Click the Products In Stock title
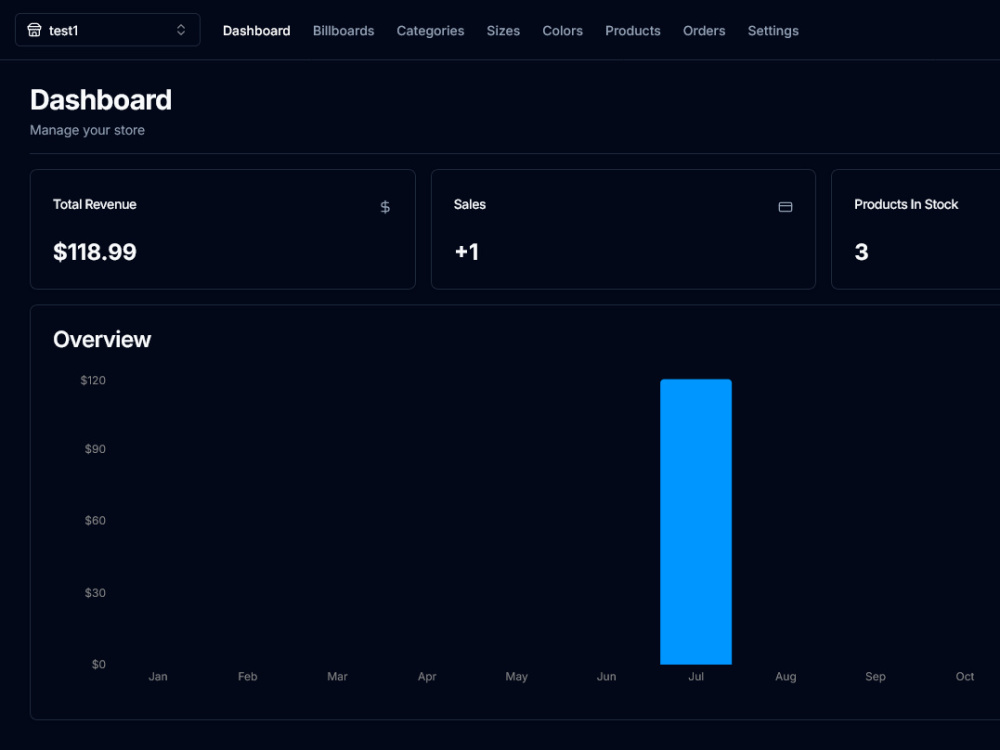 click(x=906, y=204)
